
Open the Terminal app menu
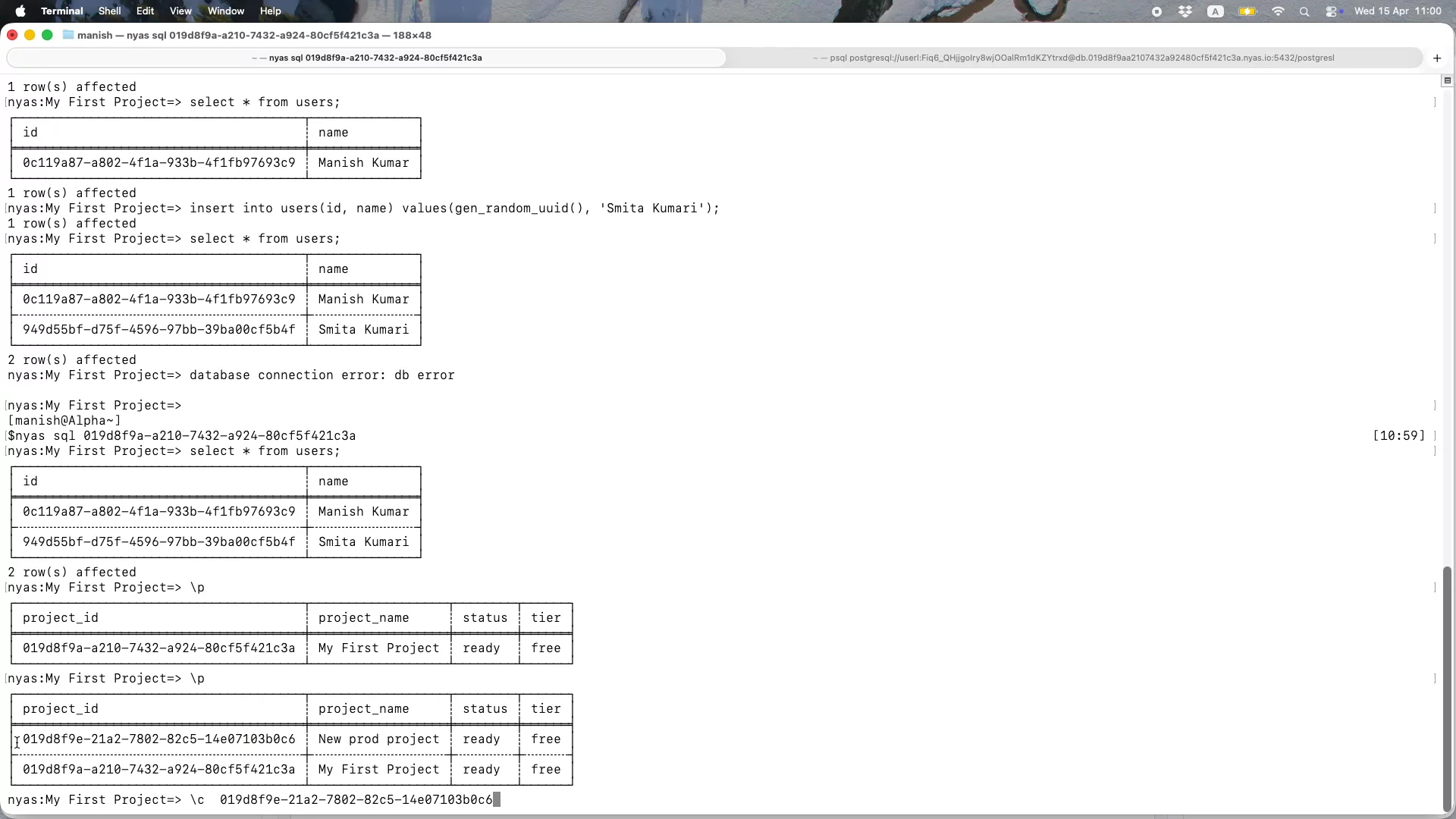tap(62, 11)
